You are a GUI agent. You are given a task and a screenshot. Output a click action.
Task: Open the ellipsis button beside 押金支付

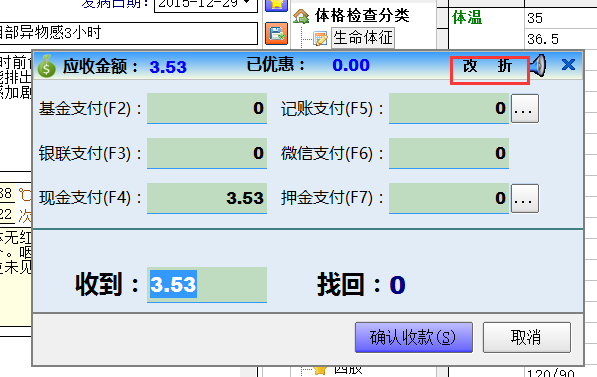pos(524,198)
